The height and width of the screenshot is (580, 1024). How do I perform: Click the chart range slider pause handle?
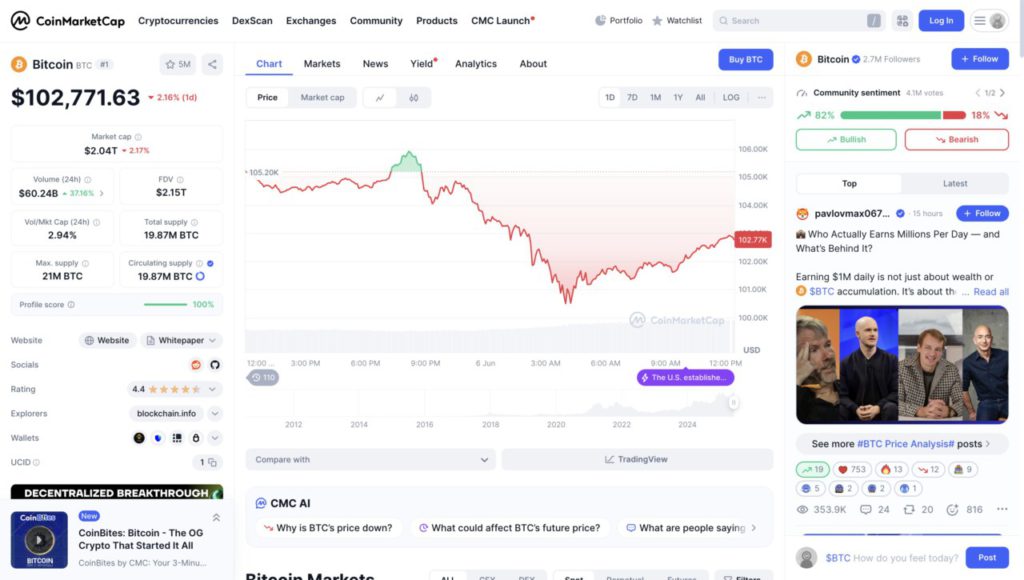(733, 402)
